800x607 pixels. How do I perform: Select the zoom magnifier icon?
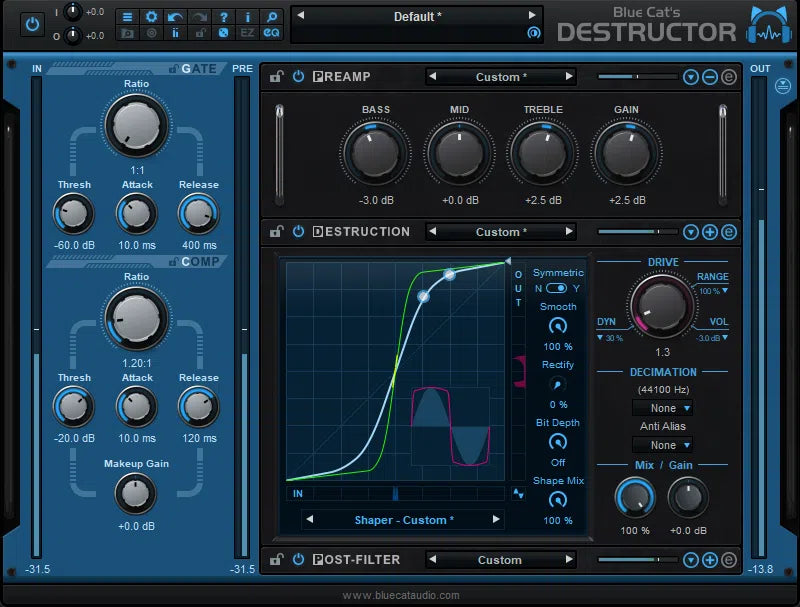point(272,17)
